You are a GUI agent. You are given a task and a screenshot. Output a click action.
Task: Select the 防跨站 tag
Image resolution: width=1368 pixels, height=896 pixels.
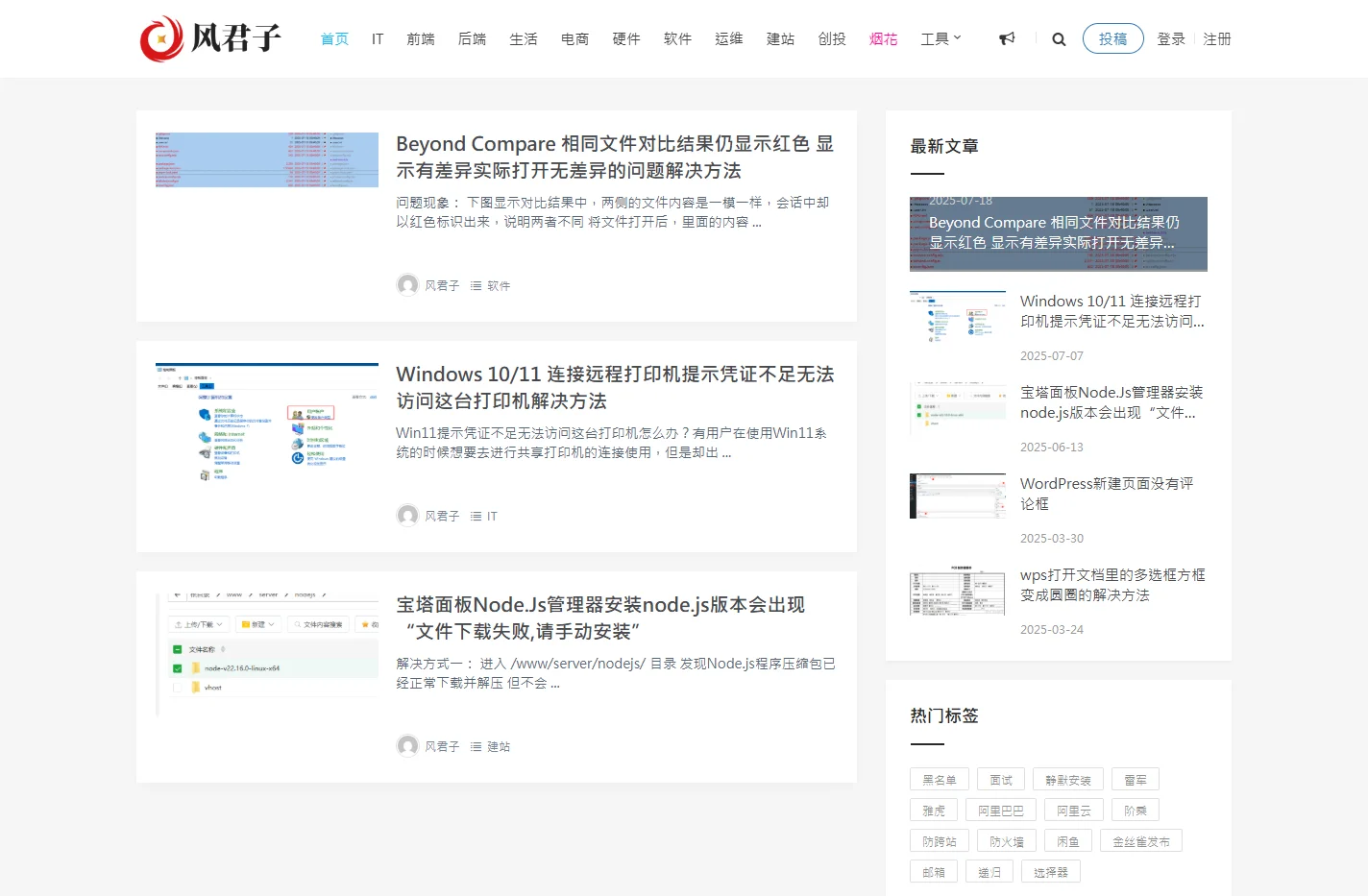940,840
